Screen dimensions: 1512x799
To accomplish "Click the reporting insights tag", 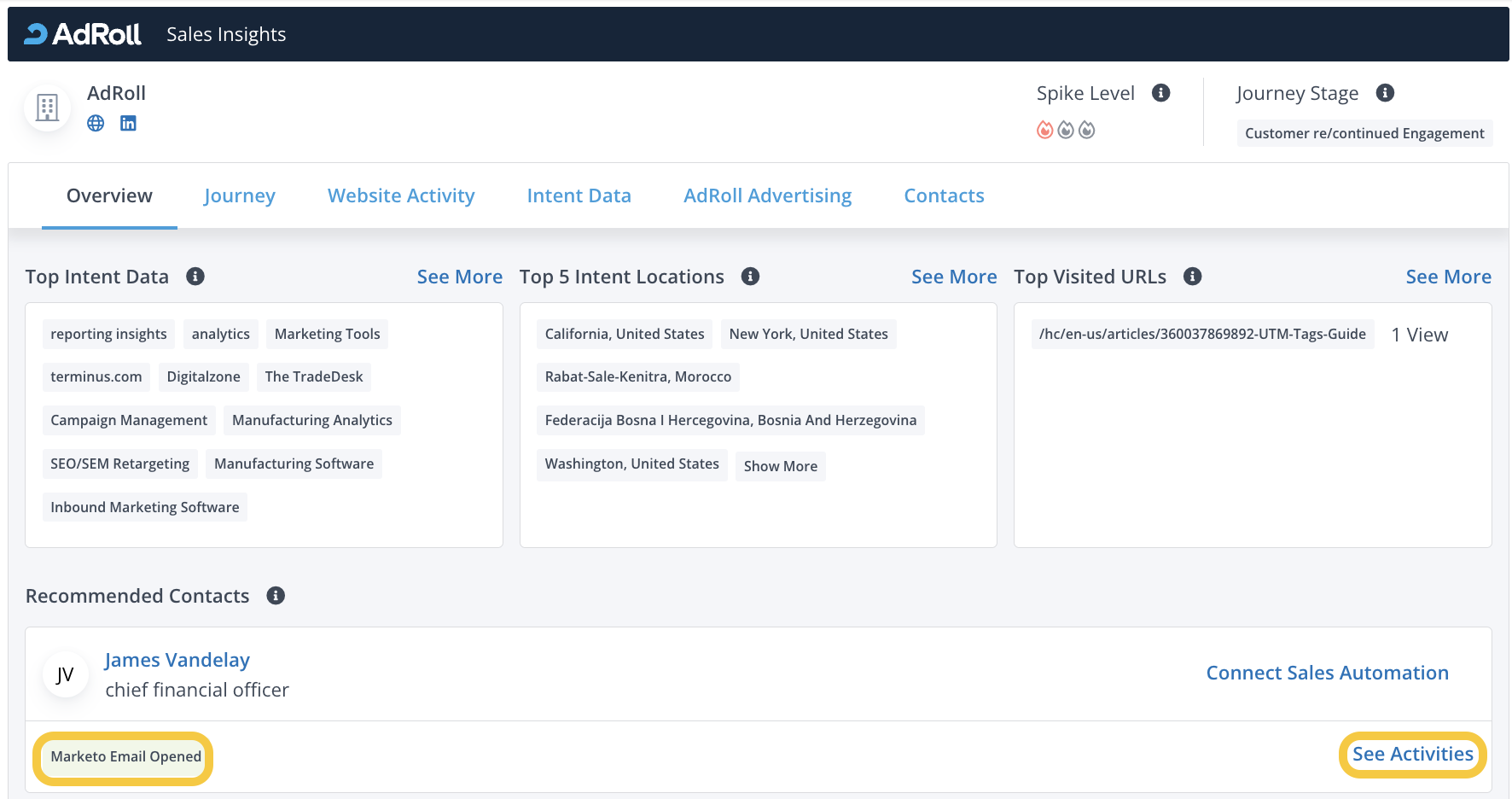I will pyautogui.click(x=109, y=334).
